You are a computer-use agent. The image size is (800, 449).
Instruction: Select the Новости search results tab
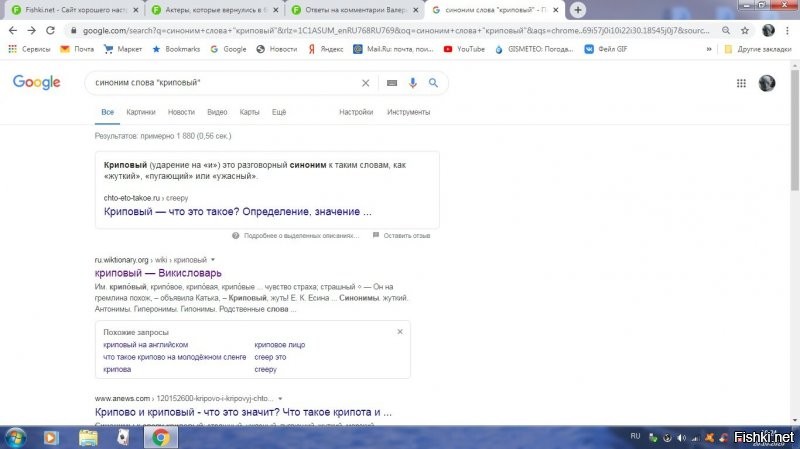(x=181, y=112)
